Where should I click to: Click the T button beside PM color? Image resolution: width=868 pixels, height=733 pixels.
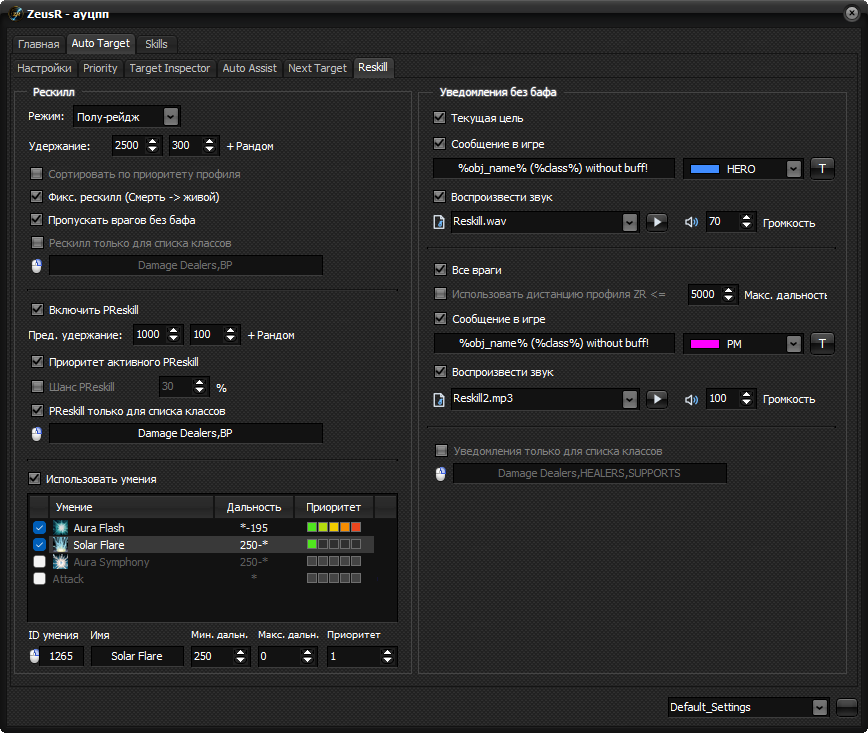pos(822,343)
